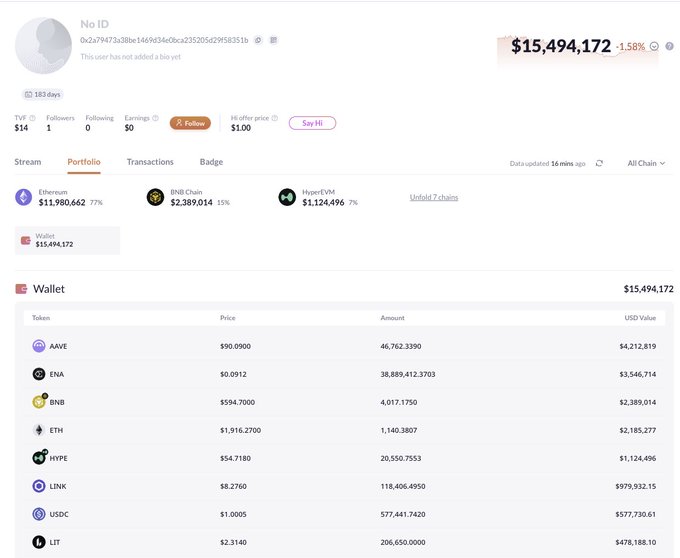Click the LIT value $478,188.10

click(x=636, y=542)
